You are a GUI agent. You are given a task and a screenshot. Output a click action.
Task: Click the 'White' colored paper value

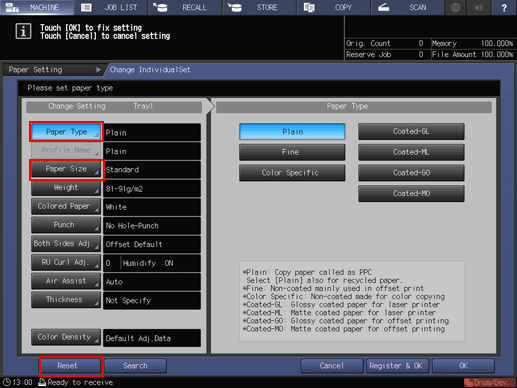pyautogui.click(x=152, y=207)
